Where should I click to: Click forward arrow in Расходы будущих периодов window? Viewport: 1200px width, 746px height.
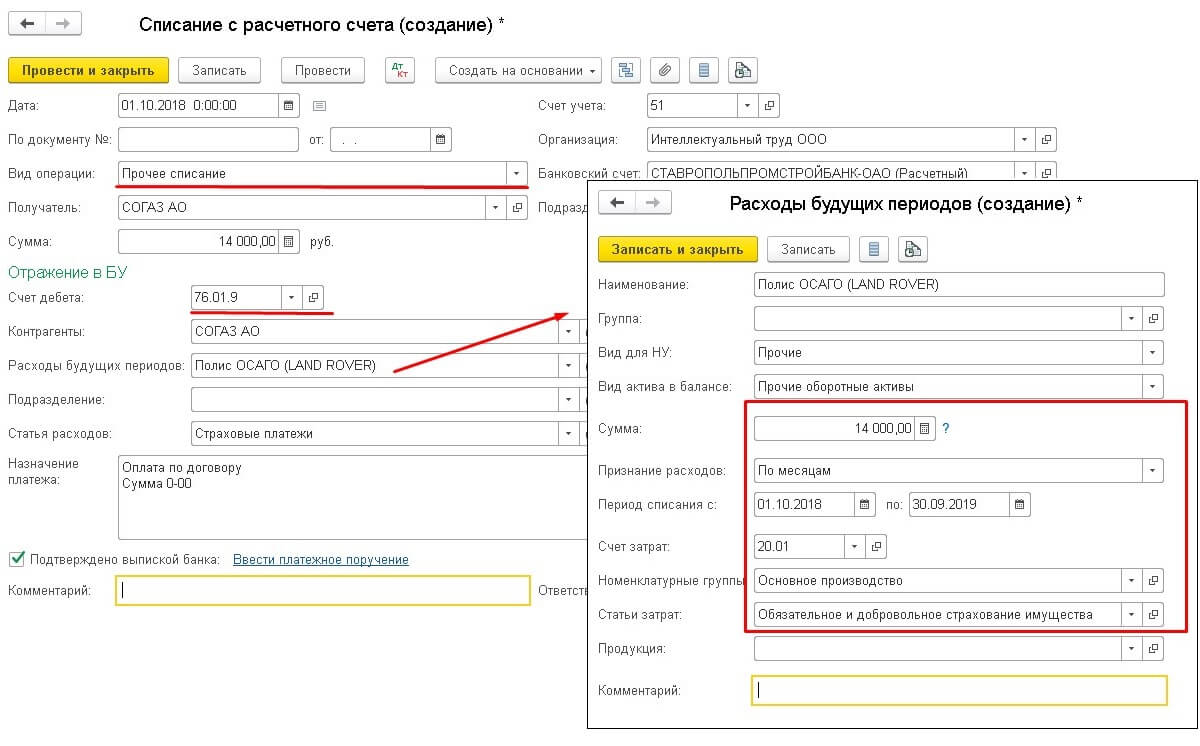[653, 202]
